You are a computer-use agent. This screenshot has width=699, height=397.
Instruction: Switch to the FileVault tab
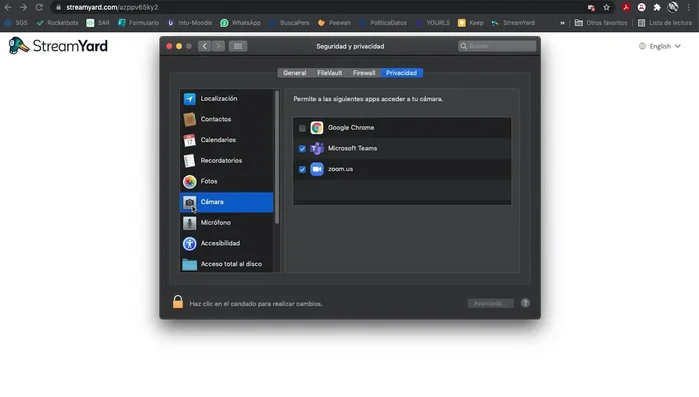tap(329, 73)
